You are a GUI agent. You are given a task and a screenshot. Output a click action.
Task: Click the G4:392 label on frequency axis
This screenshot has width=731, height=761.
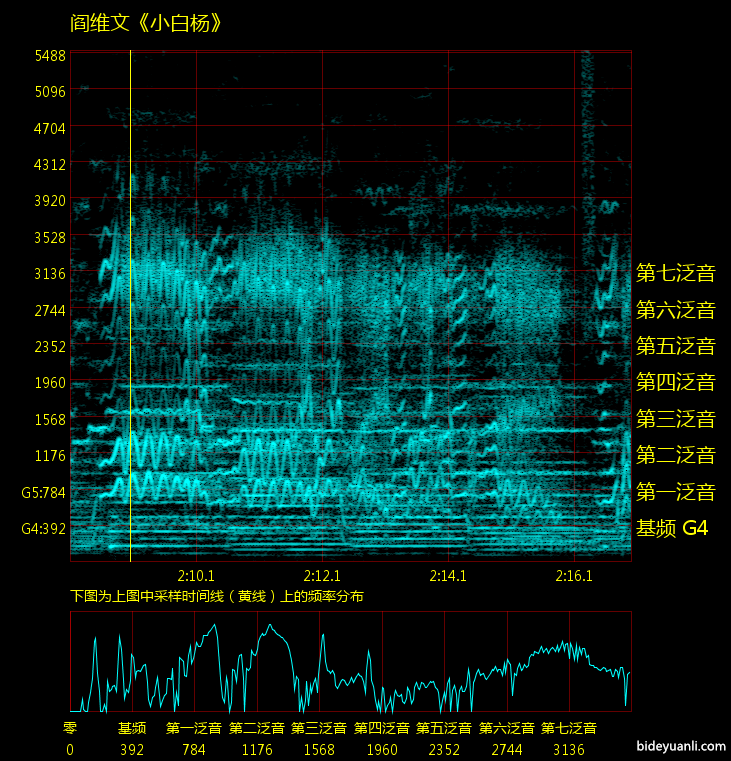point(43,528)
